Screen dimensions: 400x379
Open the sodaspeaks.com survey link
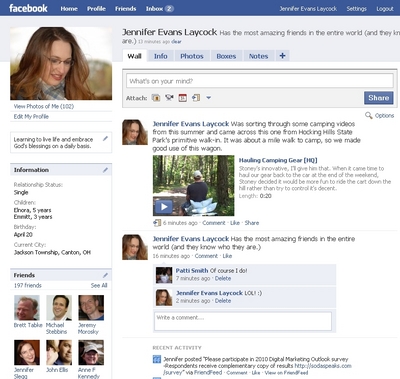323,366
